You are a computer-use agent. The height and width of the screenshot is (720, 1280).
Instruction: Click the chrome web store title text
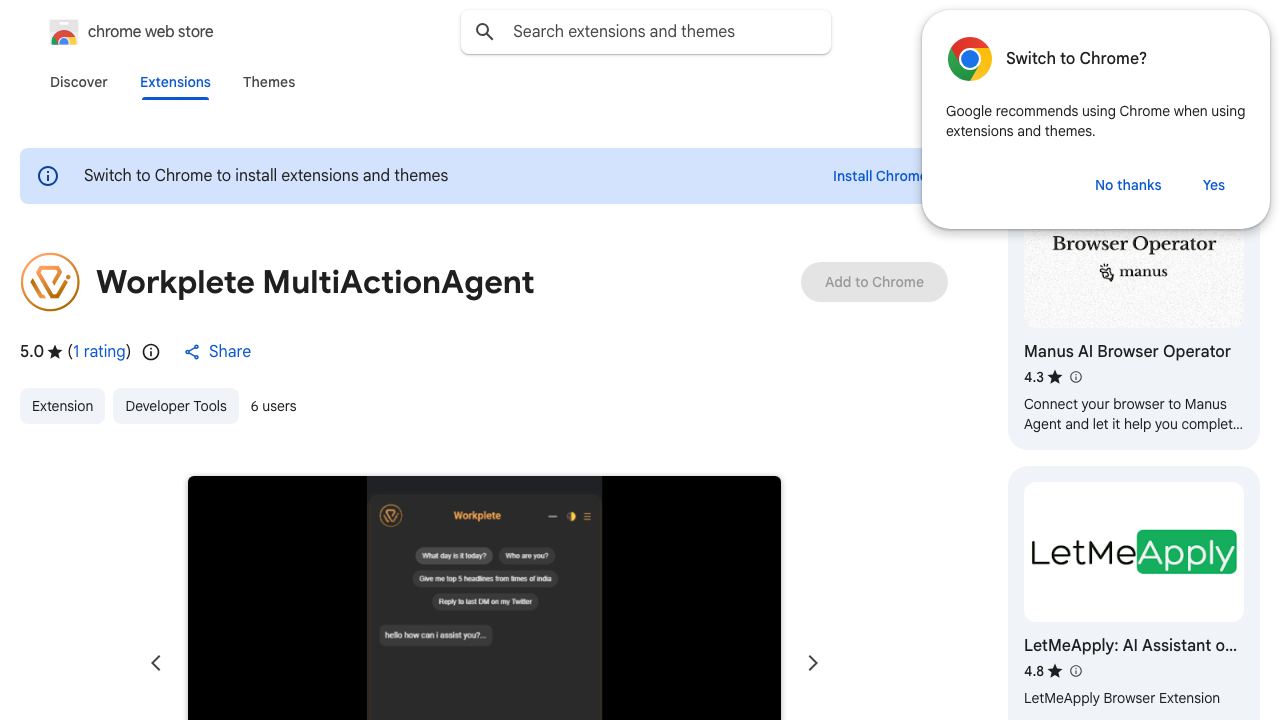click(x=151, y=32)
